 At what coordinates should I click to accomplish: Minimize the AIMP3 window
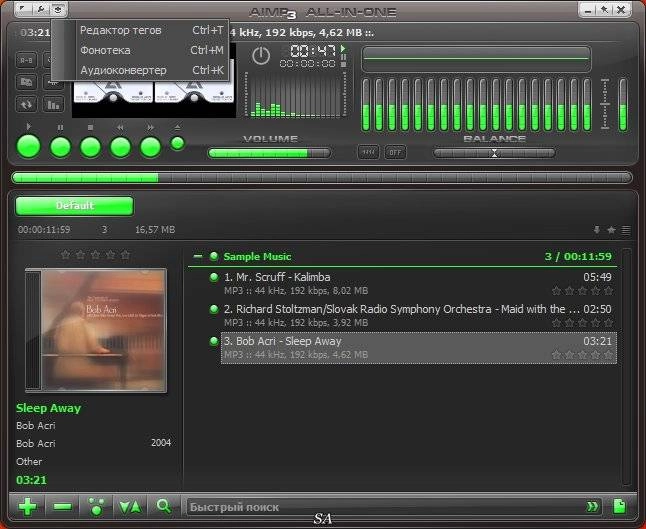[588, 9]
